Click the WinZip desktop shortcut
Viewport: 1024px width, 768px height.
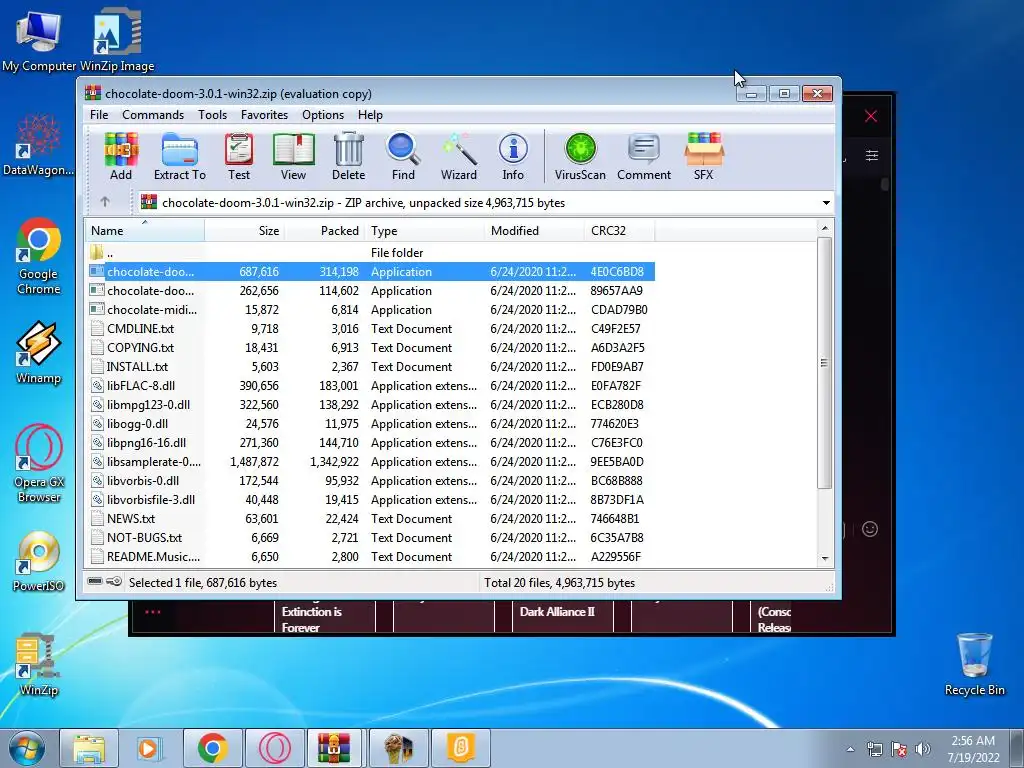pos(39,665)
